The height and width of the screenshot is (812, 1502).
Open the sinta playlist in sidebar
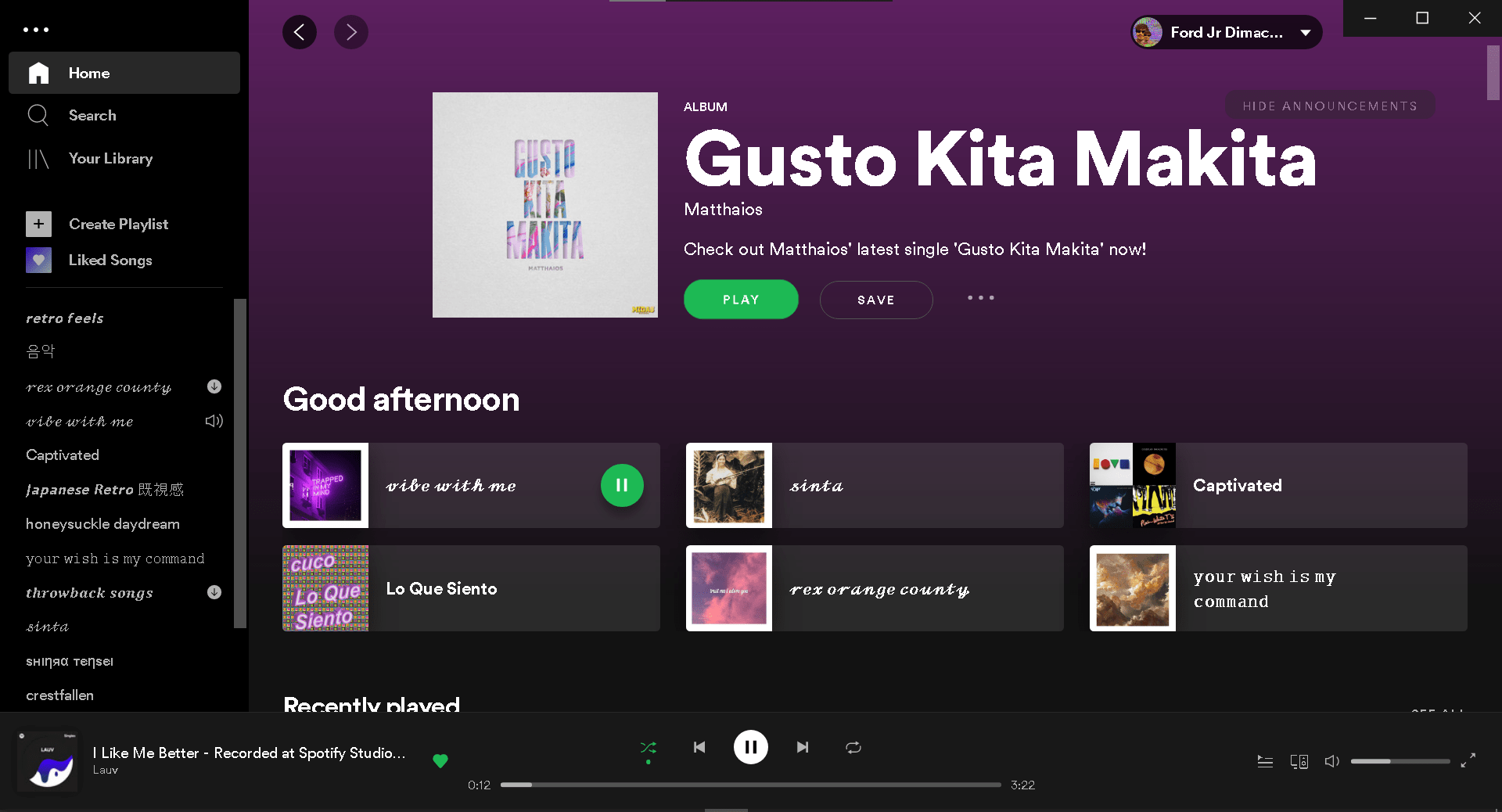click(47, 627)
